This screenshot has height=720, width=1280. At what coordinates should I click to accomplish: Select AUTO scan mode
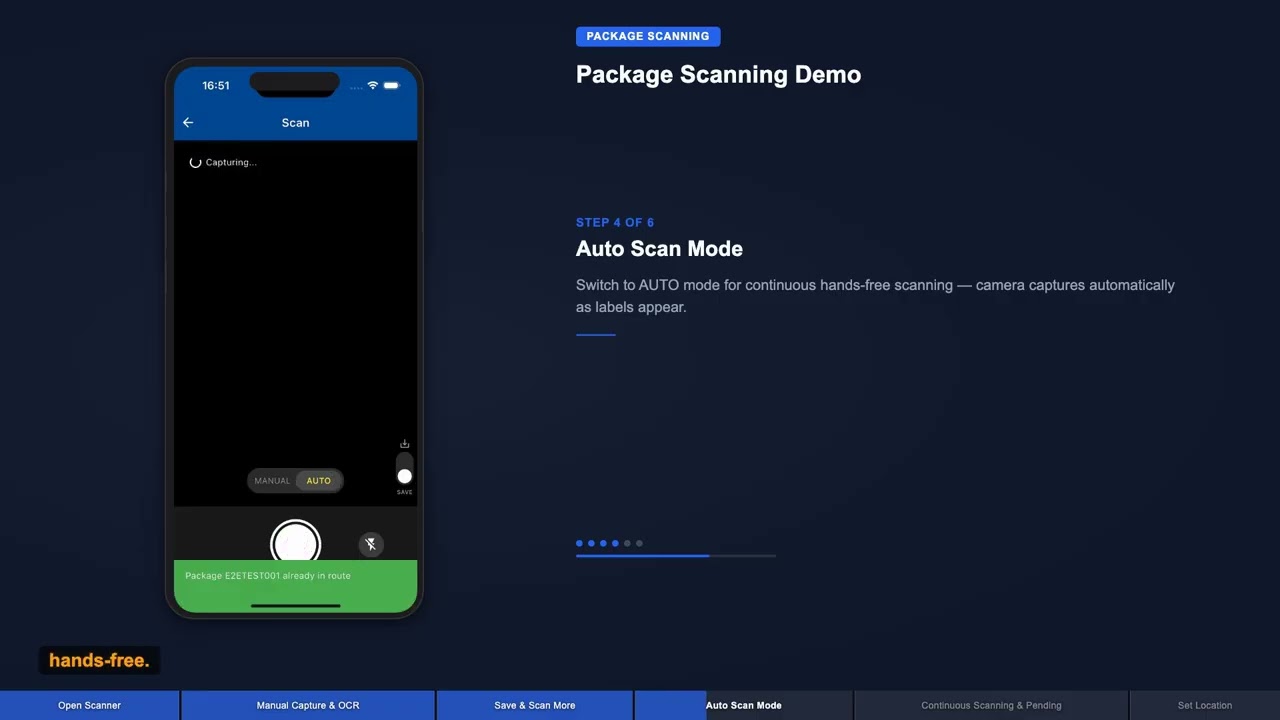[x=318, y=481]
